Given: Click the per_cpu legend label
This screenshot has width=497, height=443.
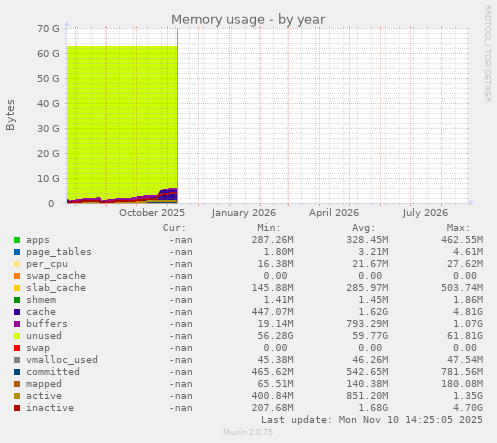Looking at the screenshot, I should point(47,264).
